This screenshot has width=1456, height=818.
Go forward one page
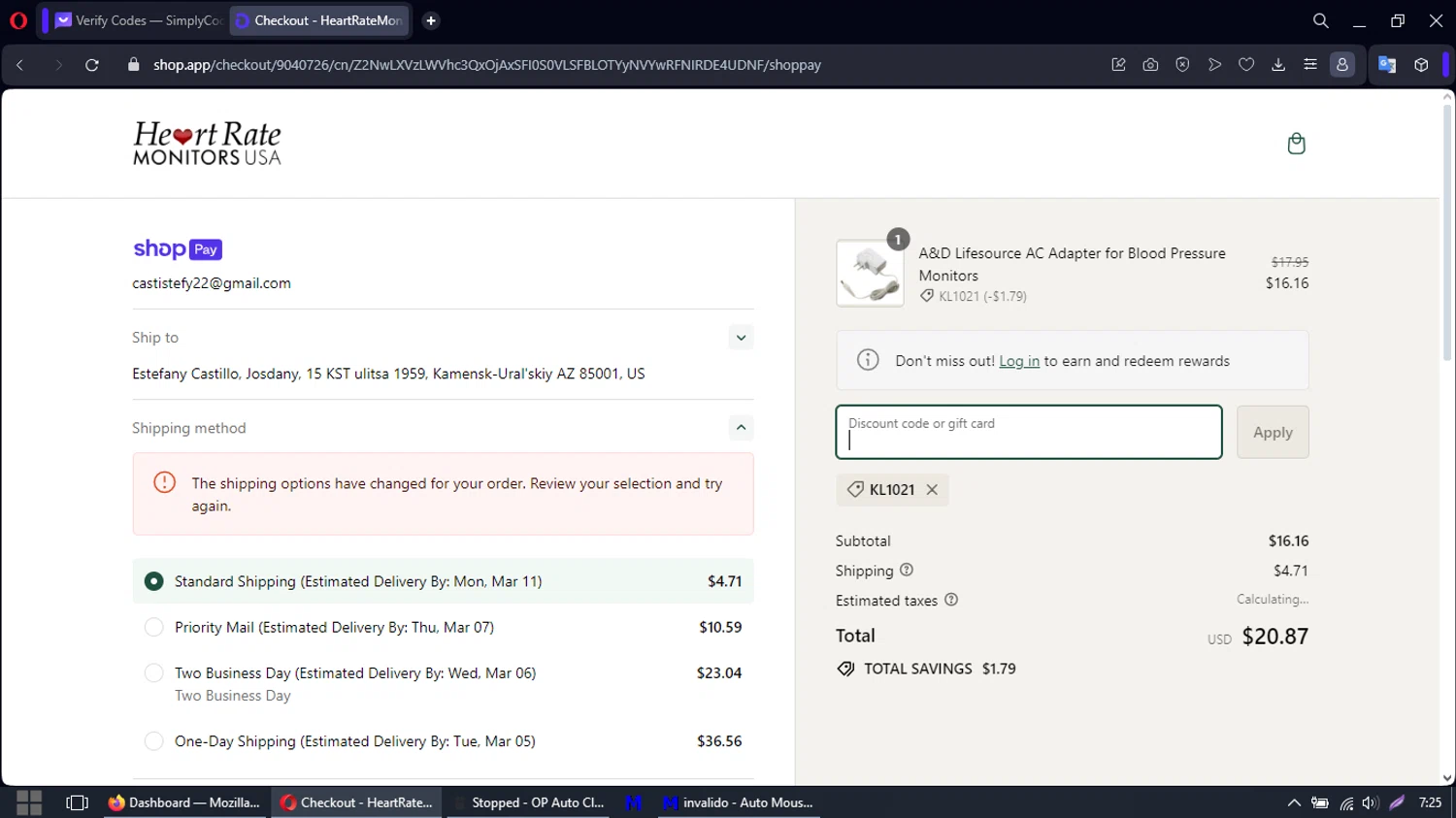(58, 65)
